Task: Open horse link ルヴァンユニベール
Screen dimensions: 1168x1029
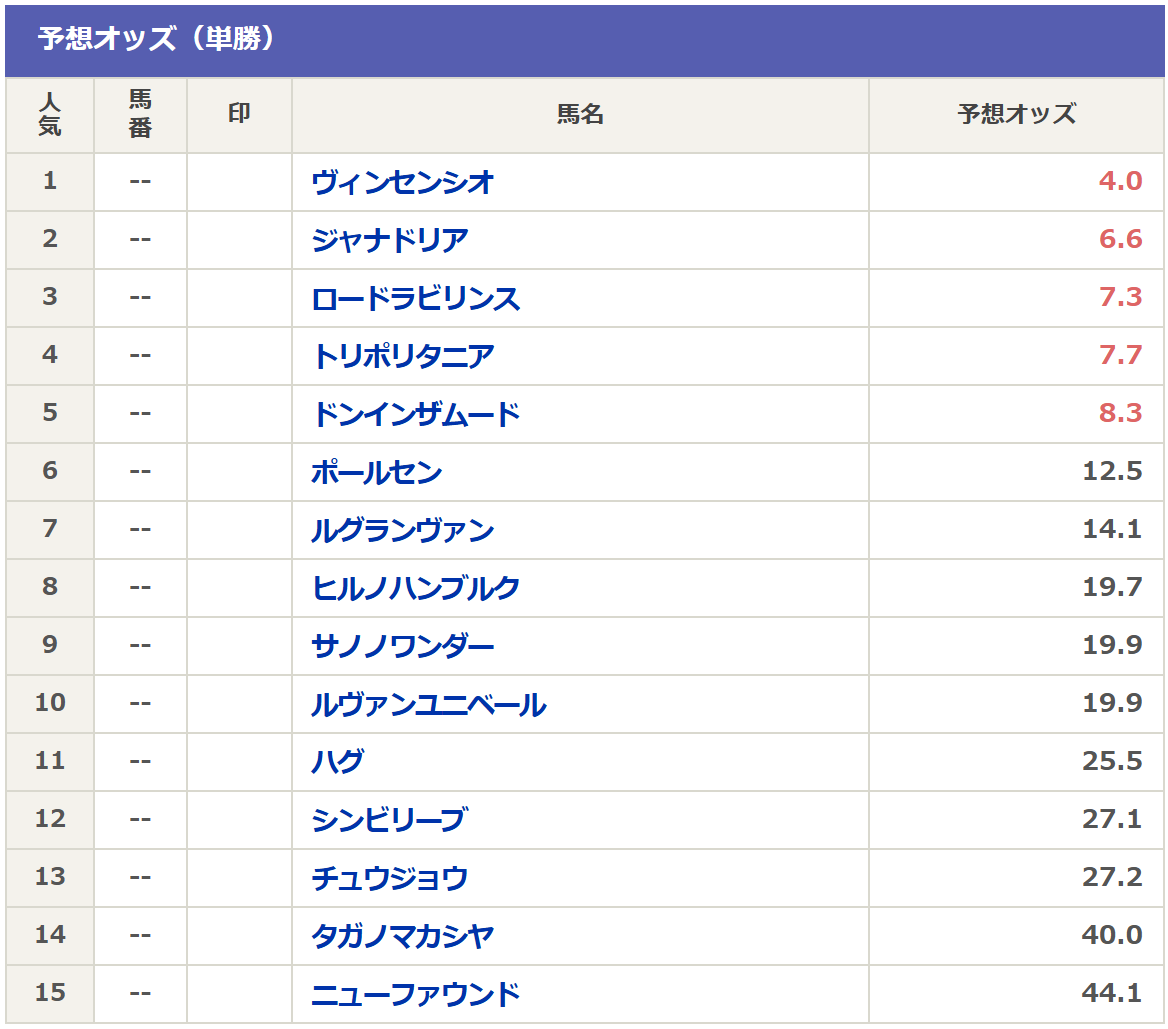Action: [x=428, y=704]
